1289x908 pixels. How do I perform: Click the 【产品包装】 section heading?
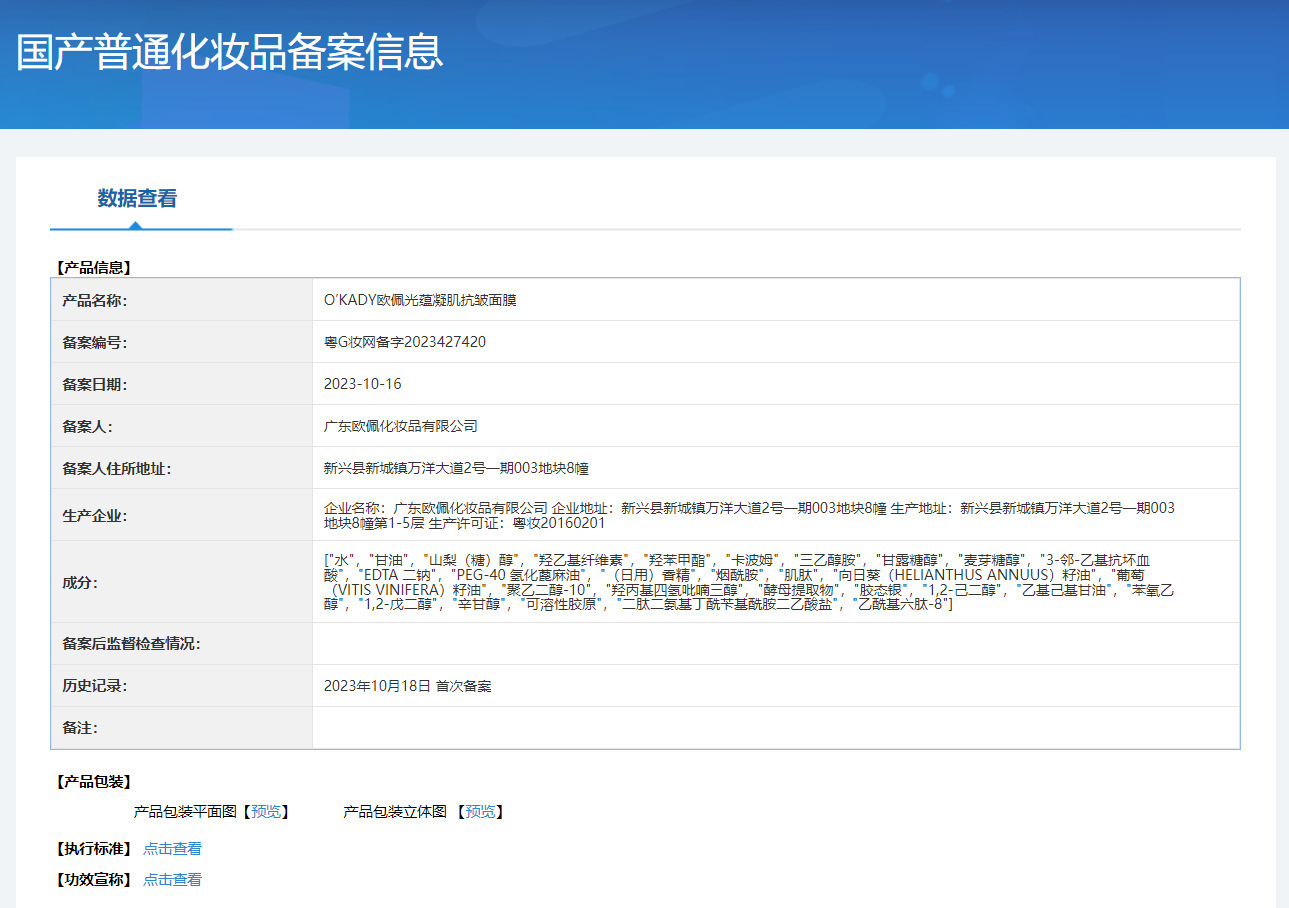coord(93,782)
